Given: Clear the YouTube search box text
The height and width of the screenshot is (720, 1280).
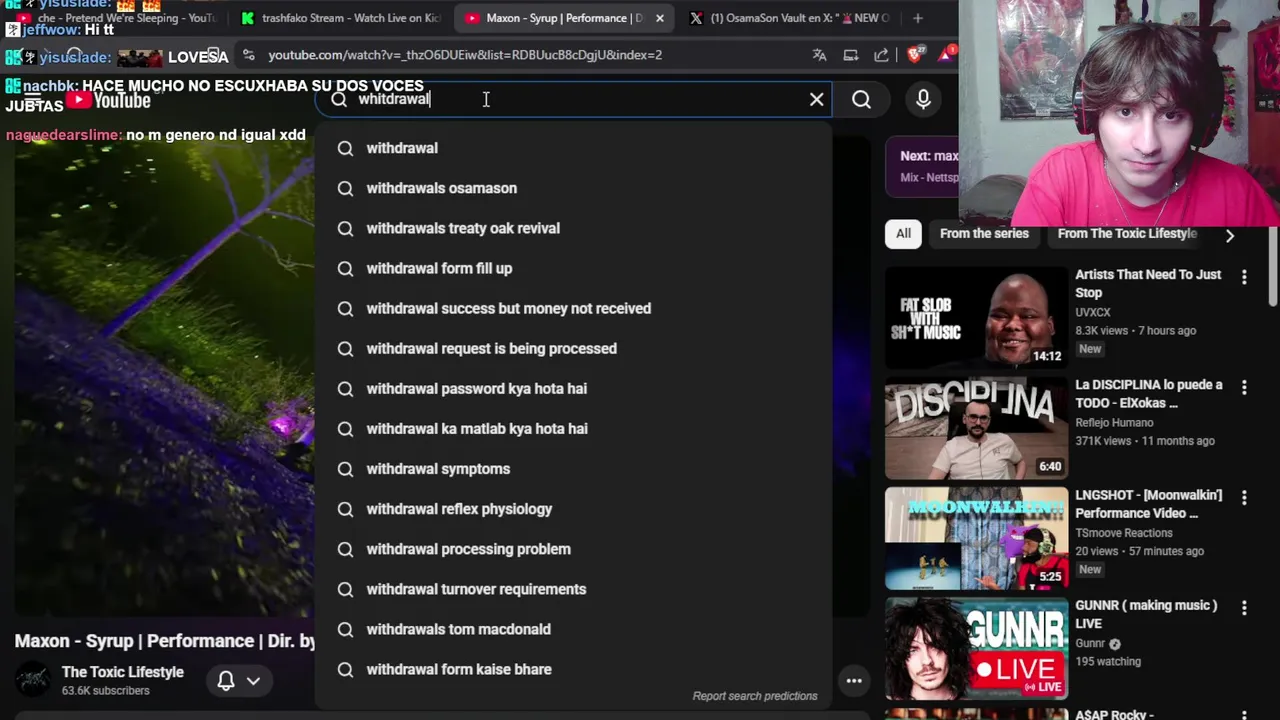Looking at the screenshot, I should 816,99.
